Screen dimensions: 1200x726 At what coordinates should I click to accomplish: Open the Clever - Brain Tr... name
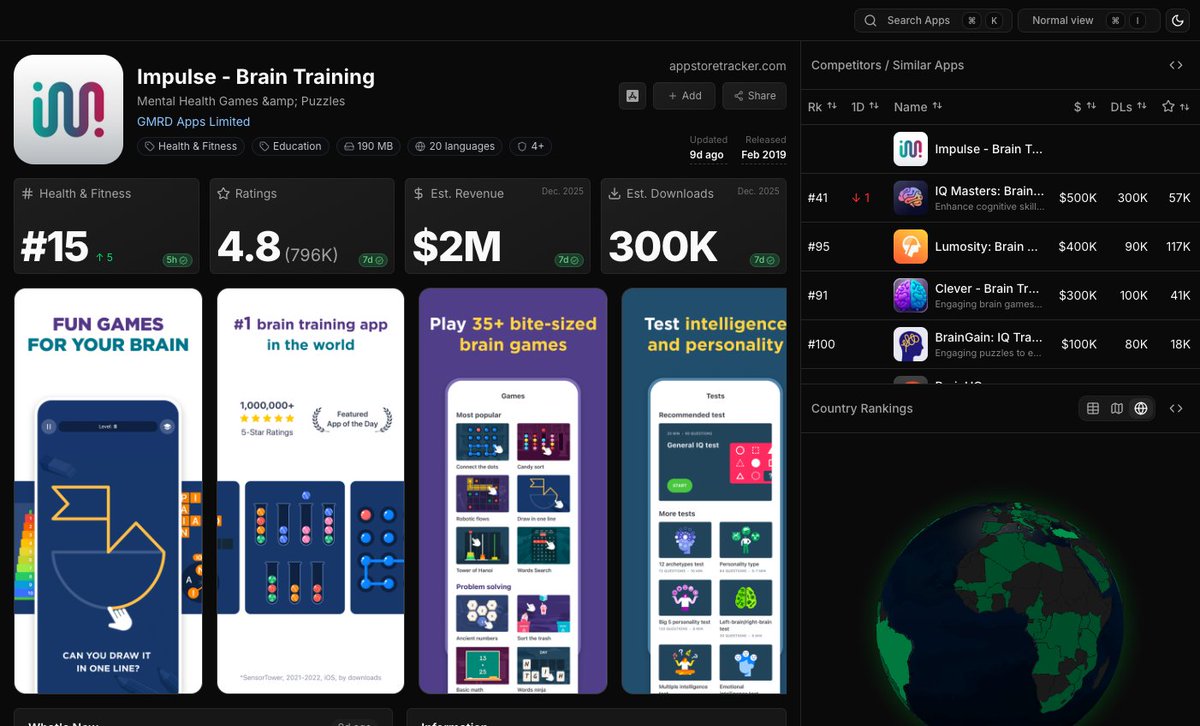(989, 288)
